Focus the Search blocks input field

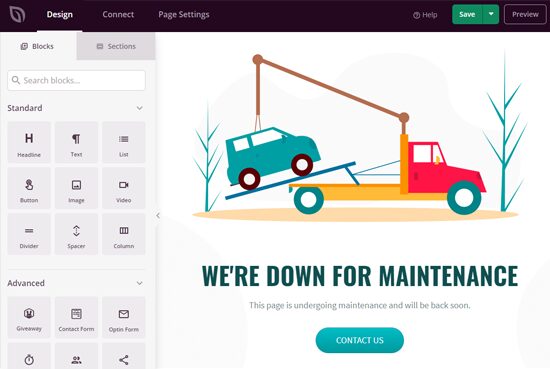[x=76, y=80]
